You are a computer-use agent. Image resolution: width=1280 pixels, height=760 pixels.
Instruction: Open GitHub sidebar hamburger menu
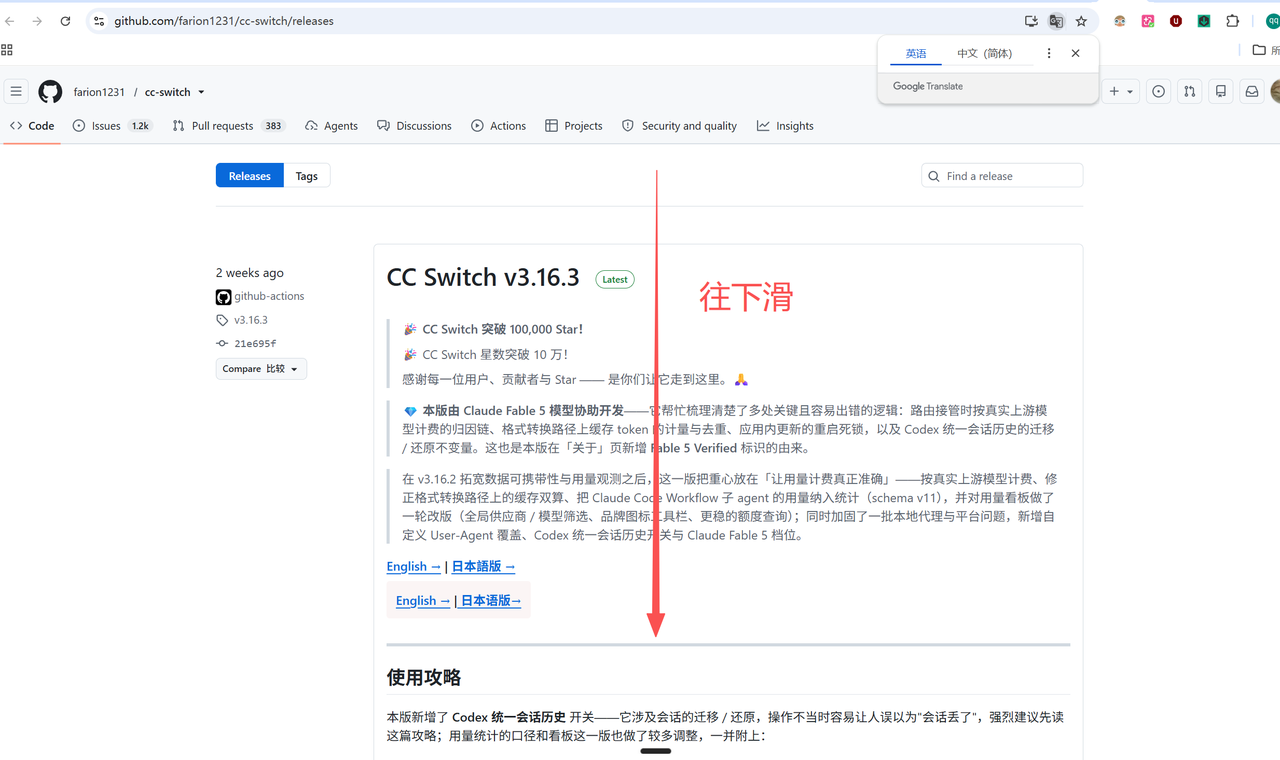tap(16, 92)
